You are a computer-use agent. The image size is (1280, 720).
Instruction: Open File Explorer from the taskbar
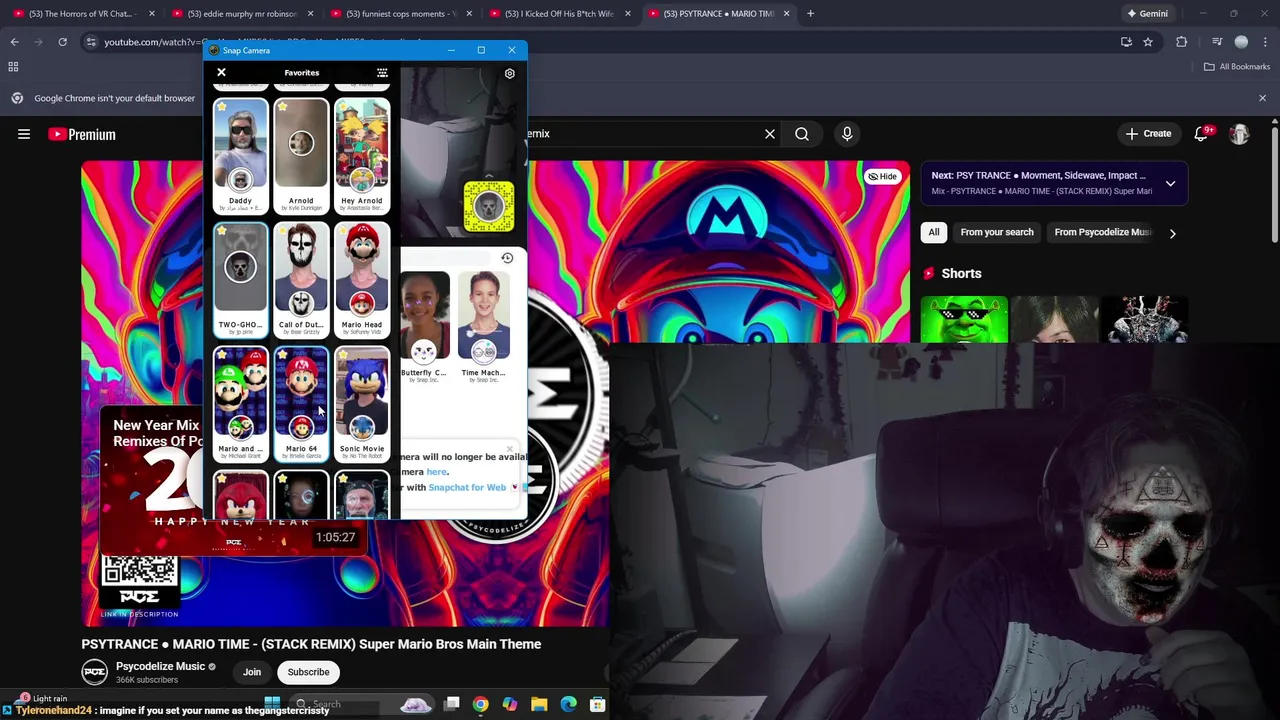[x=539, y=704]
